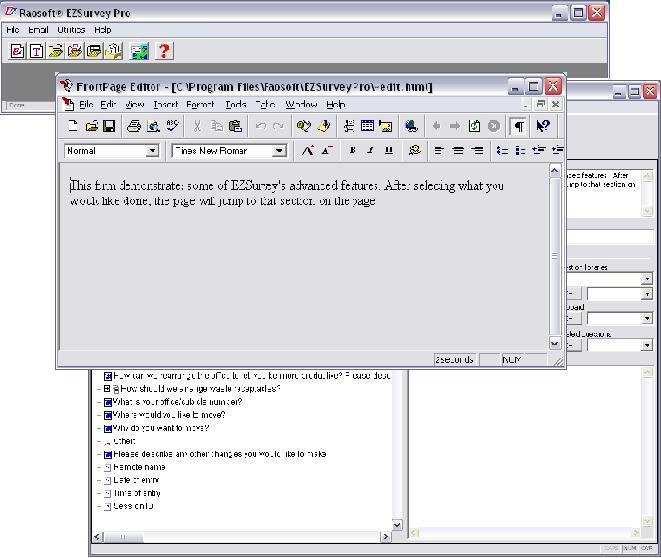Open Utilities menu in EZSurvey Pro window
Screen dimensions: 661x558
click(71, 30)
